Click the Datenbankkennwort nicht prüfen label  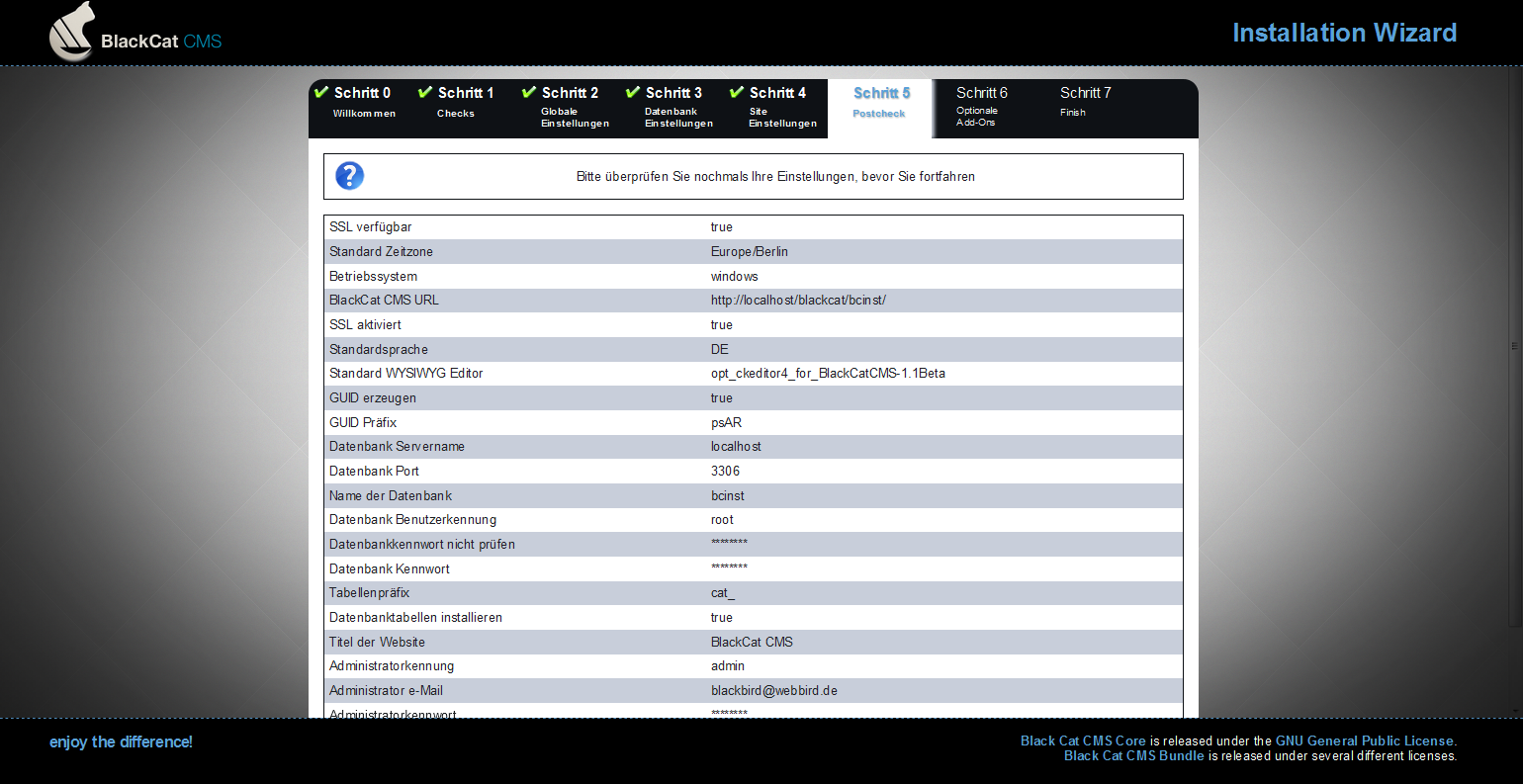(x=422, y=545)
